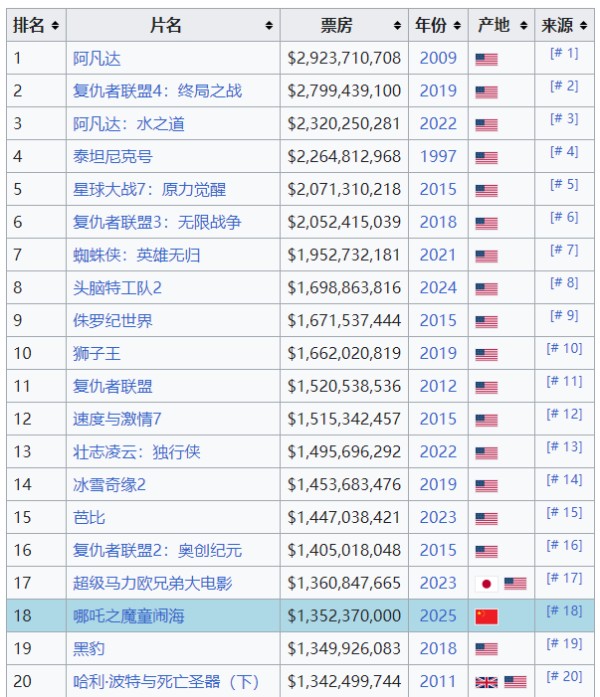Click the US flag in 狮子王 row
Viewport: 600px width, 697px height.
point(486,354)
